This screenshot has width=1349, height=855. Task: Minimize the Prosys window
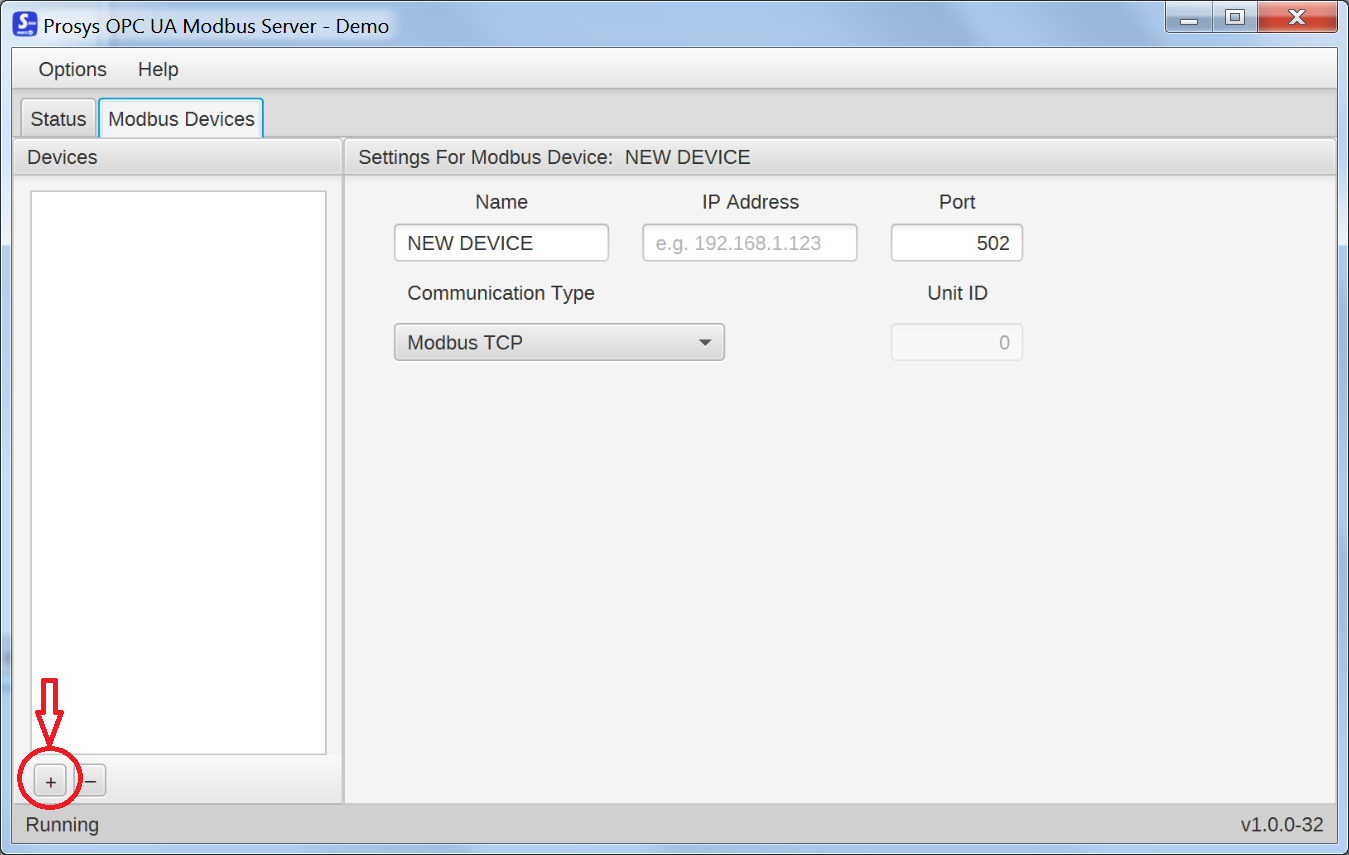[1189, 18]
